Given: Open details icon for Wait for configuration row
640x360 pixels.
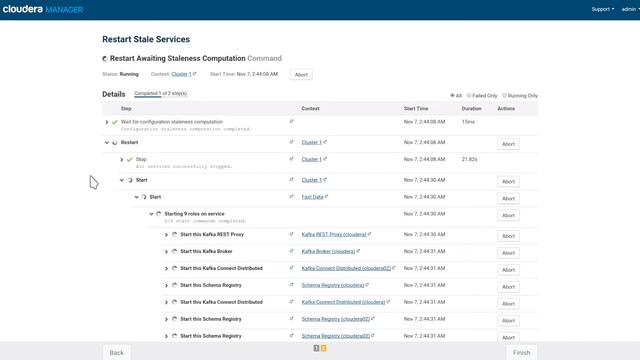Looking at the screenshot, I should 291,121.
